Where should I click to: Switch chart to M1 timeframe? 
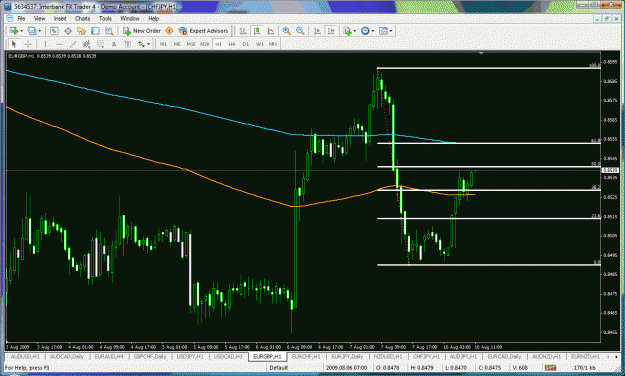(163, 44)
